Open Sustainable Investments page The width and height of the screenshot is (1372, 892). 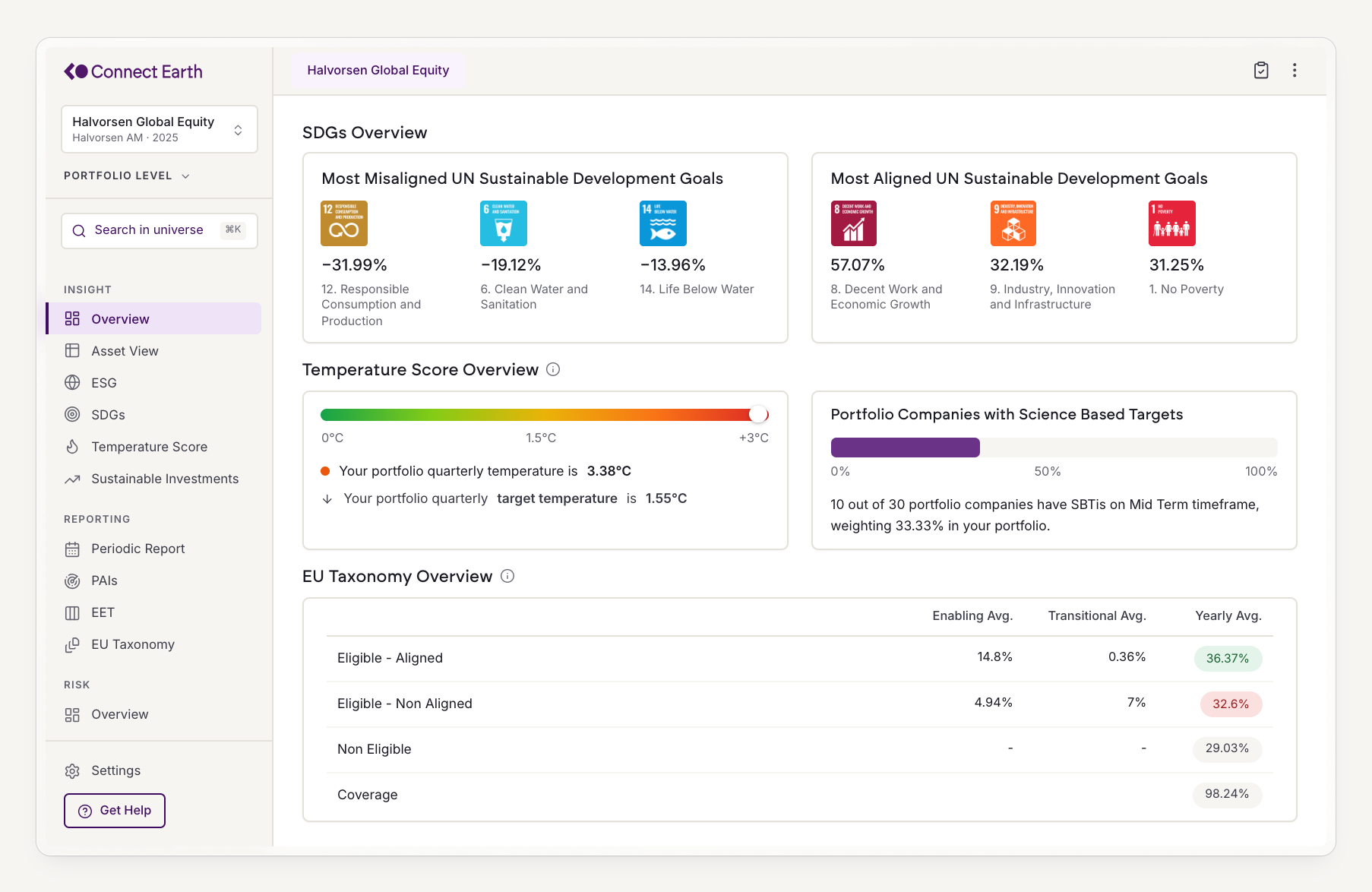(x=154, y=479)
